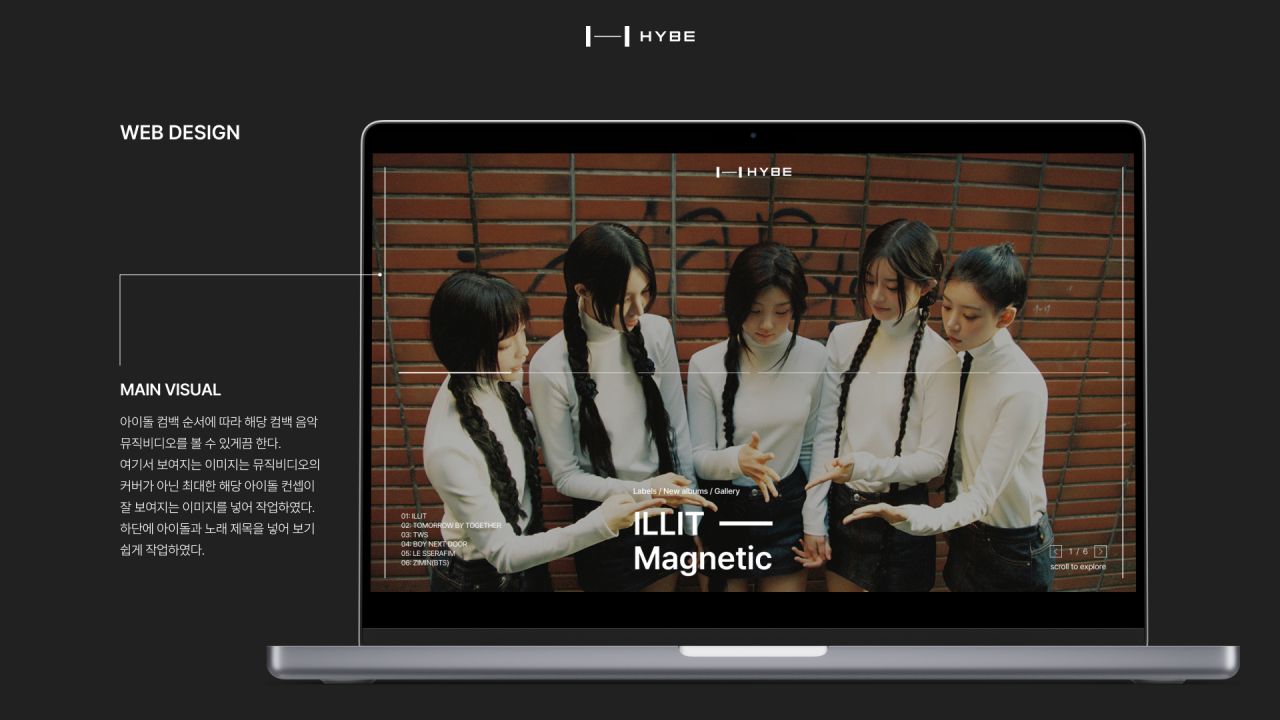Click the large ILLIT artist title
The image size is (1280, 720).
coord(668,523)
